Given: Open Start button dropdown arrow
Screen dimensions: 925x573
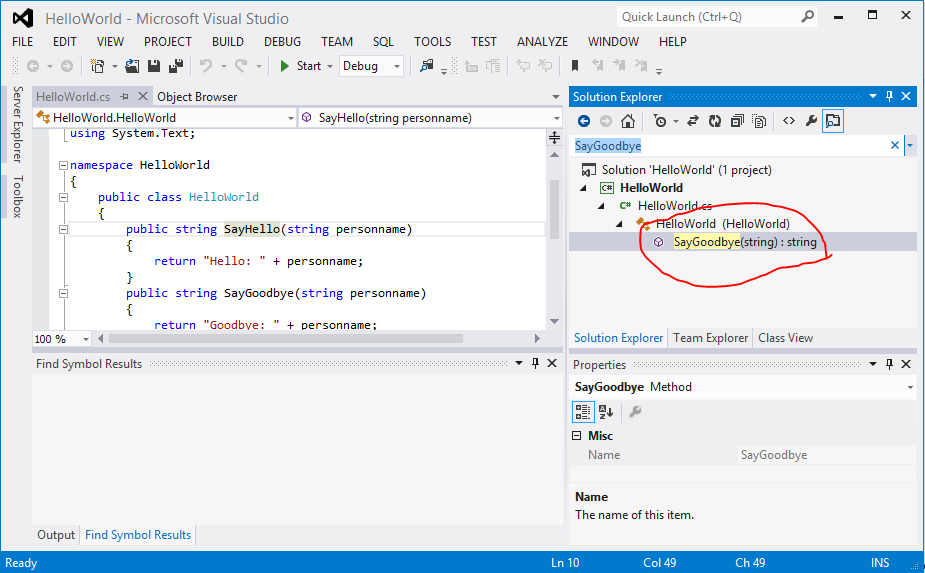Looking at the screenshot, I should (x=330, y=66).
